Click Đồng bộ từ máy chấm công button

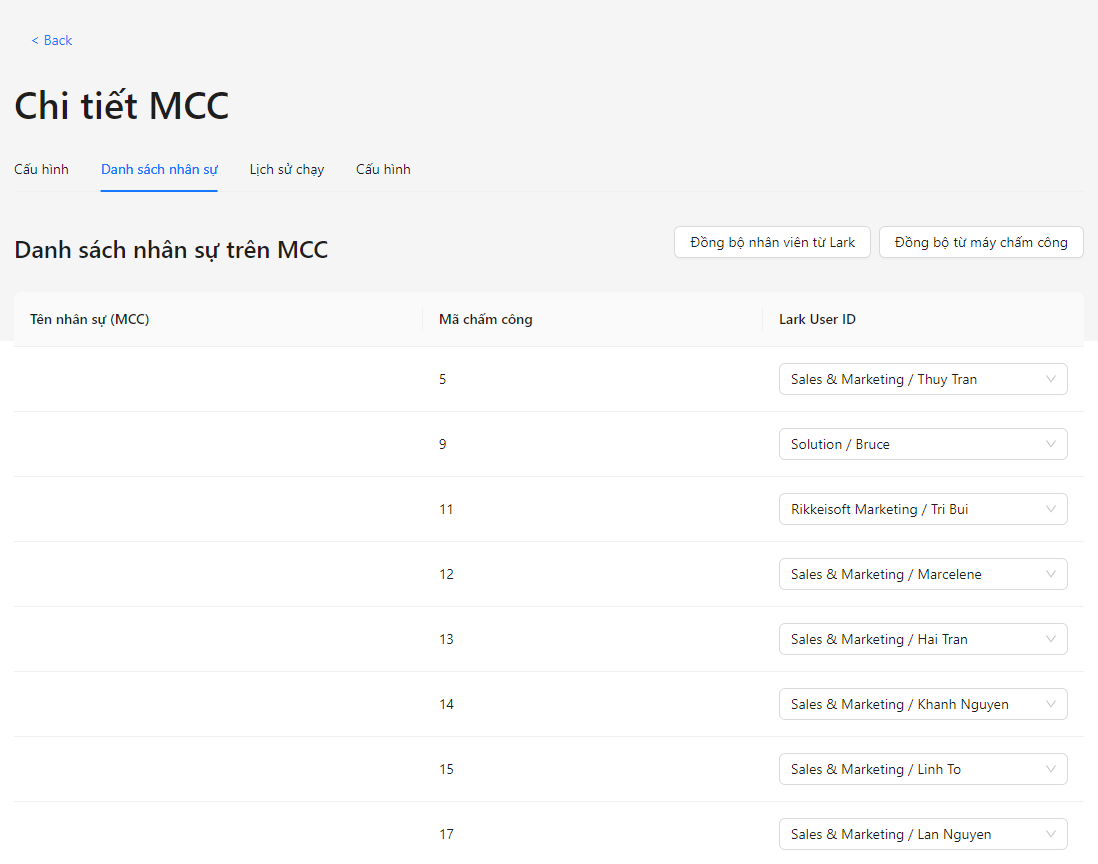(980, 242)
